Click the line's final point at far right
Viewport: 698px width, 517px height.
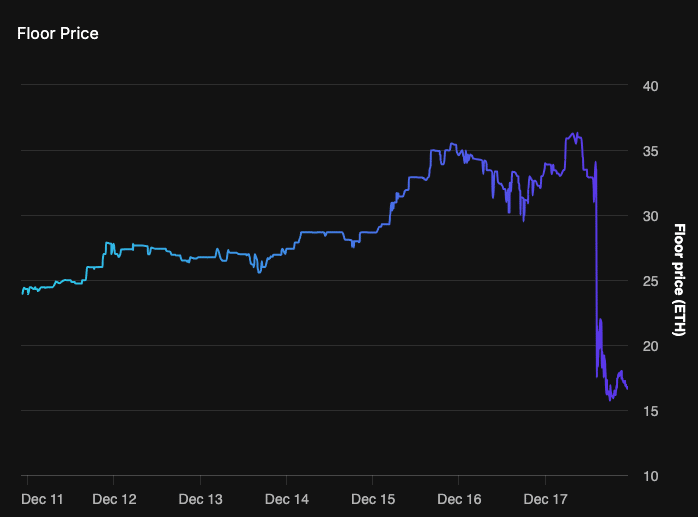click(x=627, y=388)
